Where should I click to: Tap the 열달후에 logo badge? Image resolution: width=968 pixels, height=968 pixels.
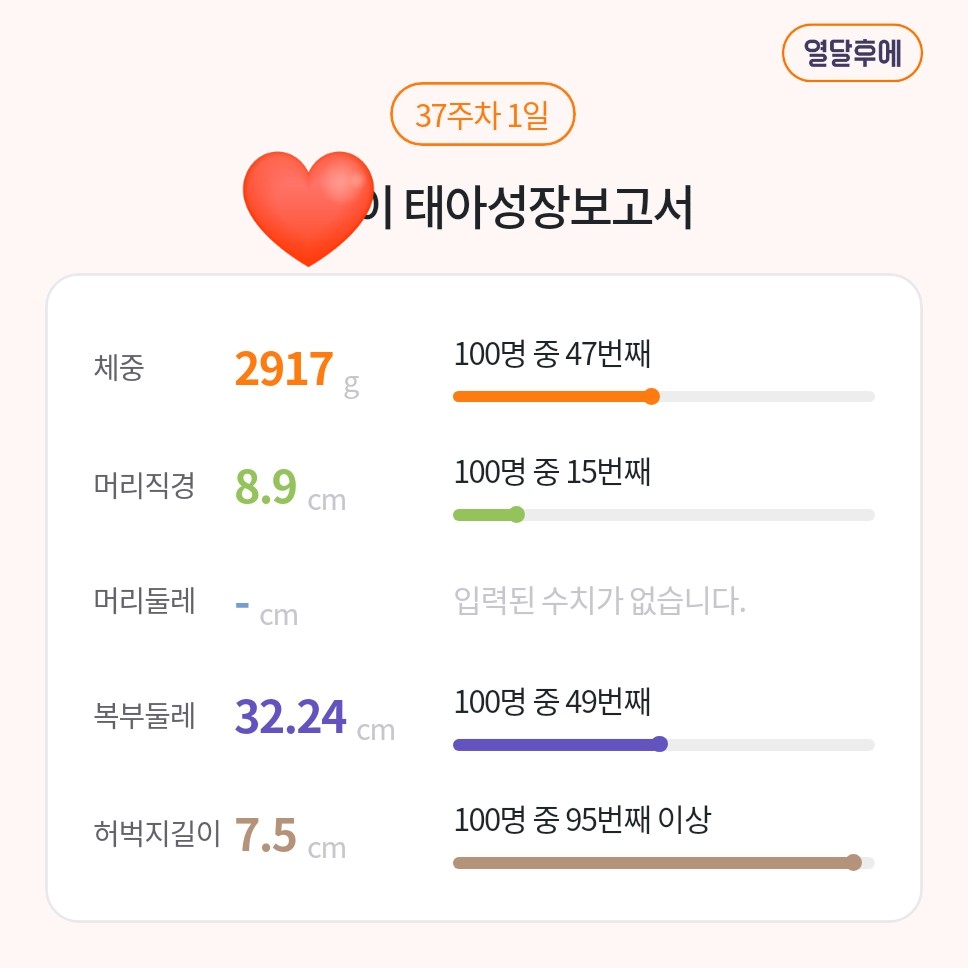[852, 53]
